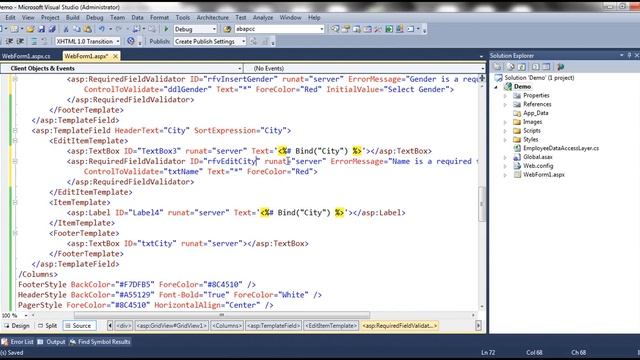Open the Architecture menu
This screenshot has height=360, width=640.
pyautogui.click(x=213, y=18)
